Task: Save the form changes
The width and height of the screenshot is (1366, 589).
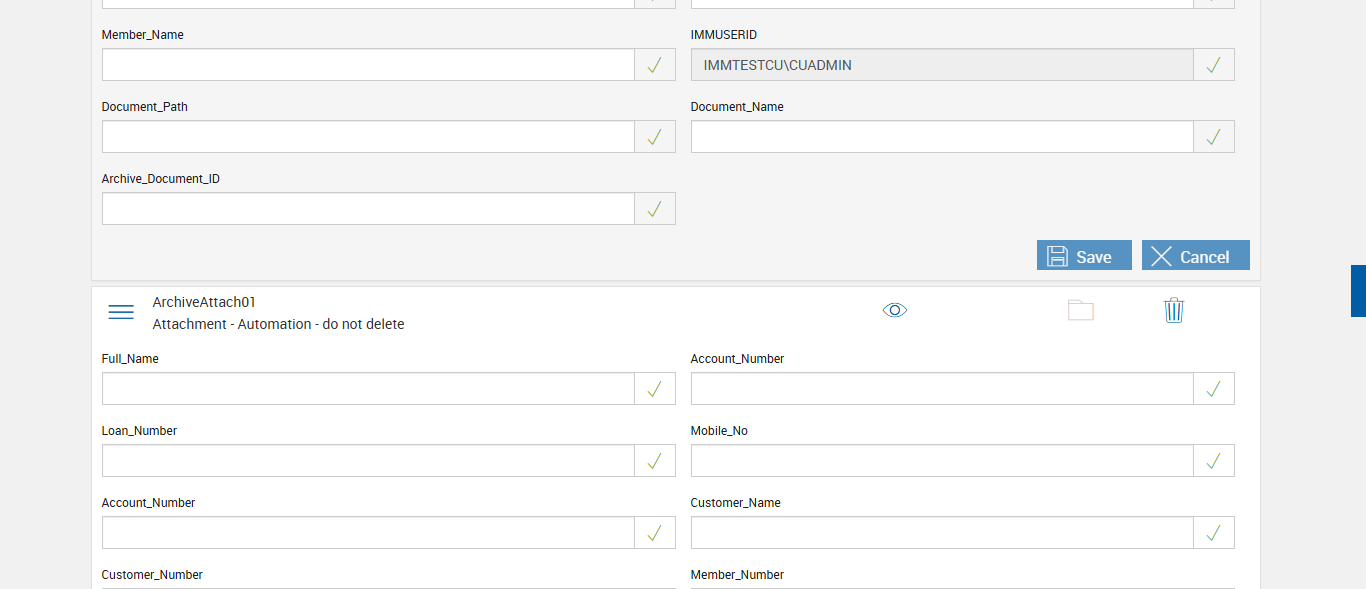Action: click(x=1084, y=255)
